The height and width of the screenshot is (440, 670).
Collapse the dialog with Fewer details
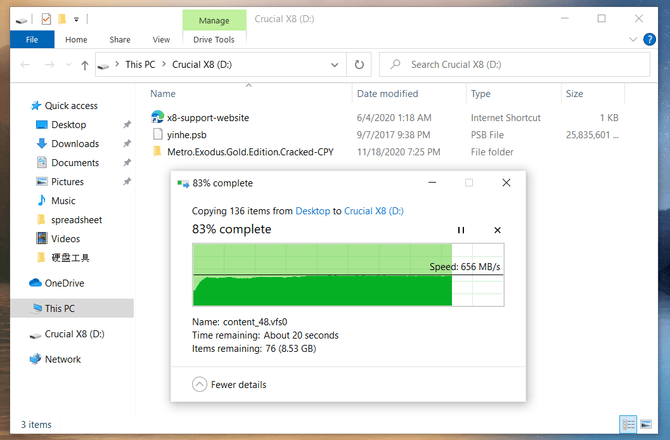pyautogui.click(x=229, y=384)
